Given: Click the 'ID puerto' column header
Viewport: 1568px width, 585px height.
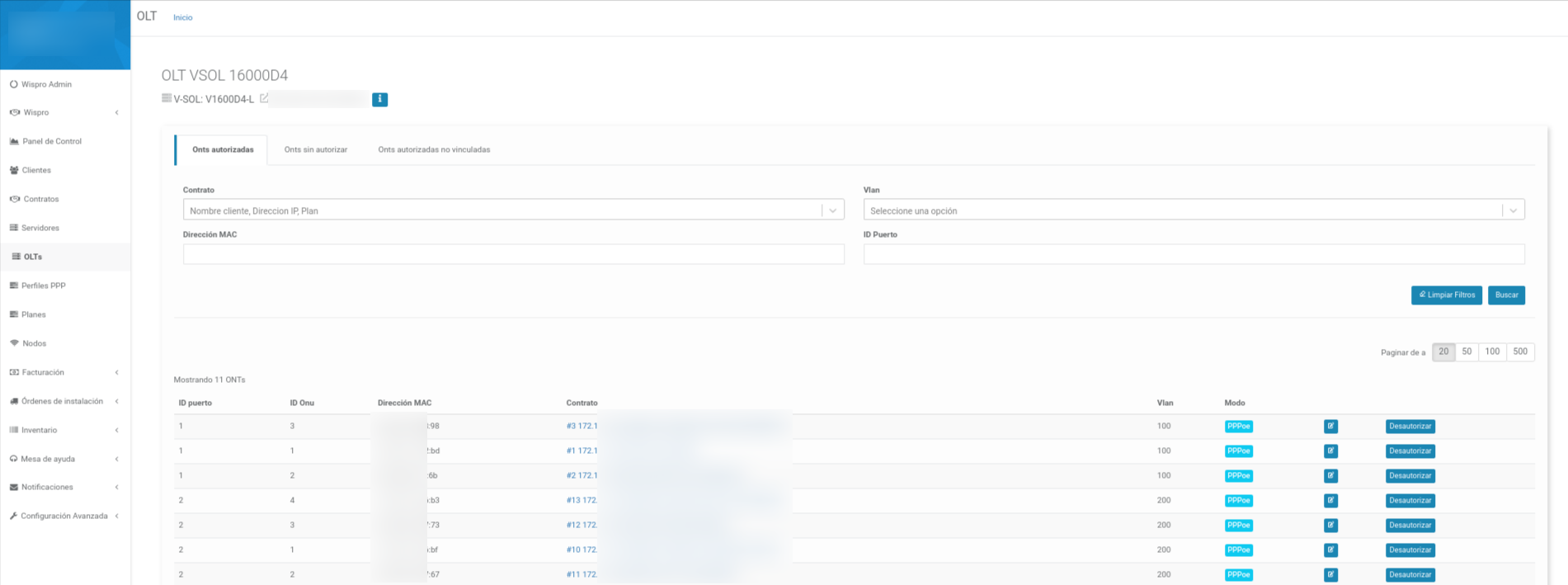Looking at the screenshot, I should pyautogui.click(x=195, y=403).
